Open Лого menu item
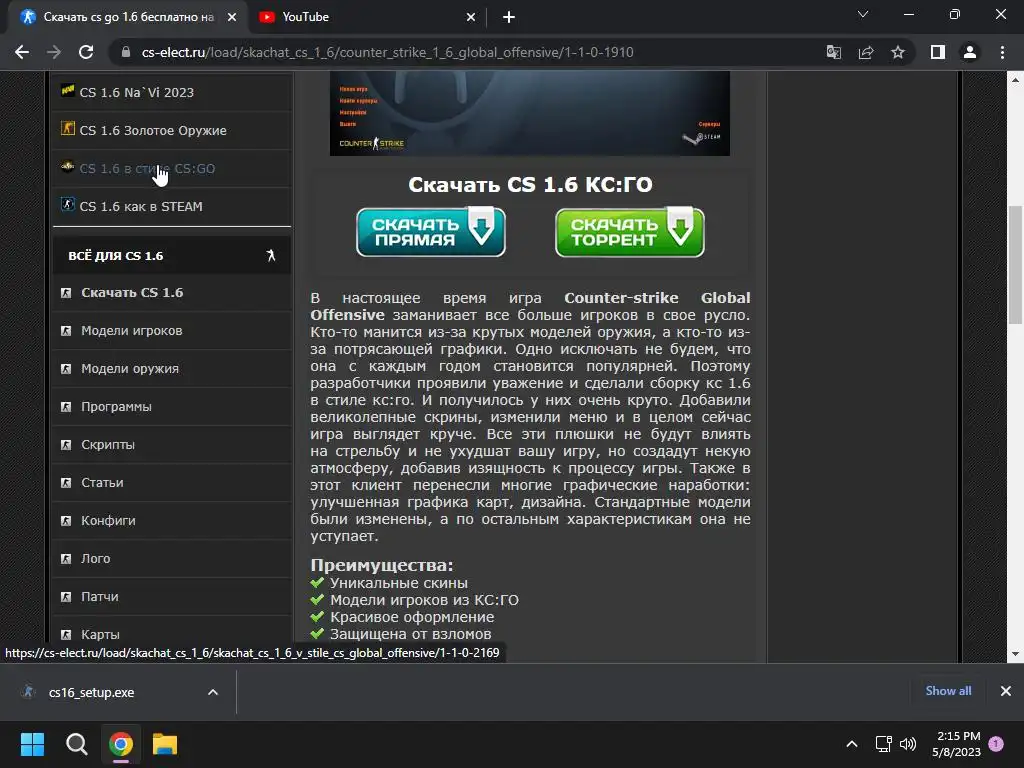Image resolution: width=1024 pixels, height=768 pixels. [x=95, y=558]
